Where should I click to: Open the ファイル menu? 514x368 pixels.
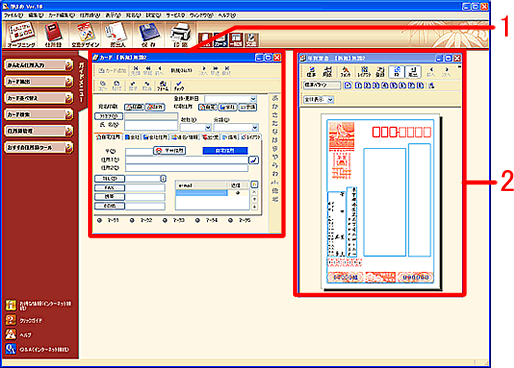click(13, 15)
